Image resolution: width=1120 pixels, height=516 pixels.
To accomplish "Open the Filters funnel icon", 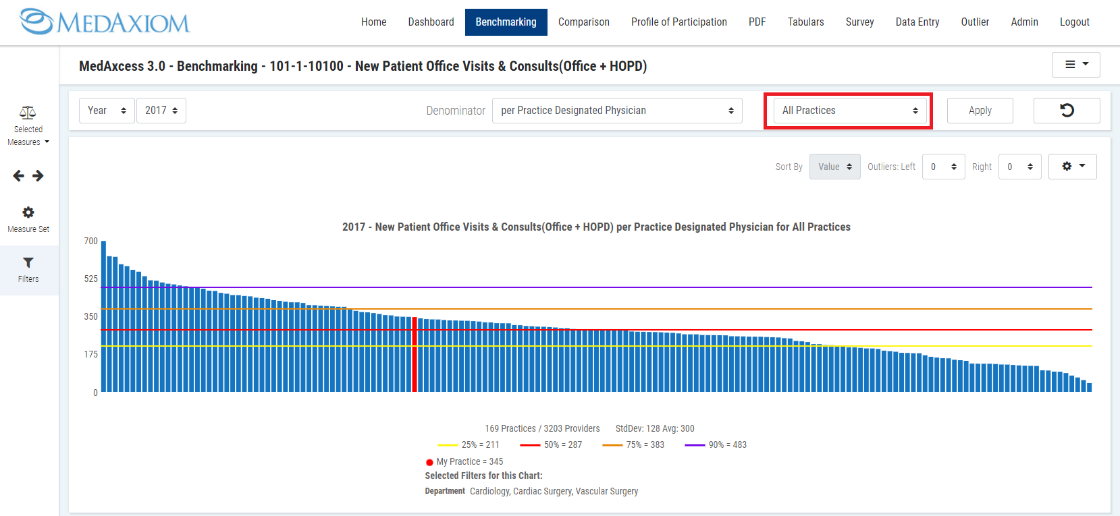I will [x=28, y=262].
